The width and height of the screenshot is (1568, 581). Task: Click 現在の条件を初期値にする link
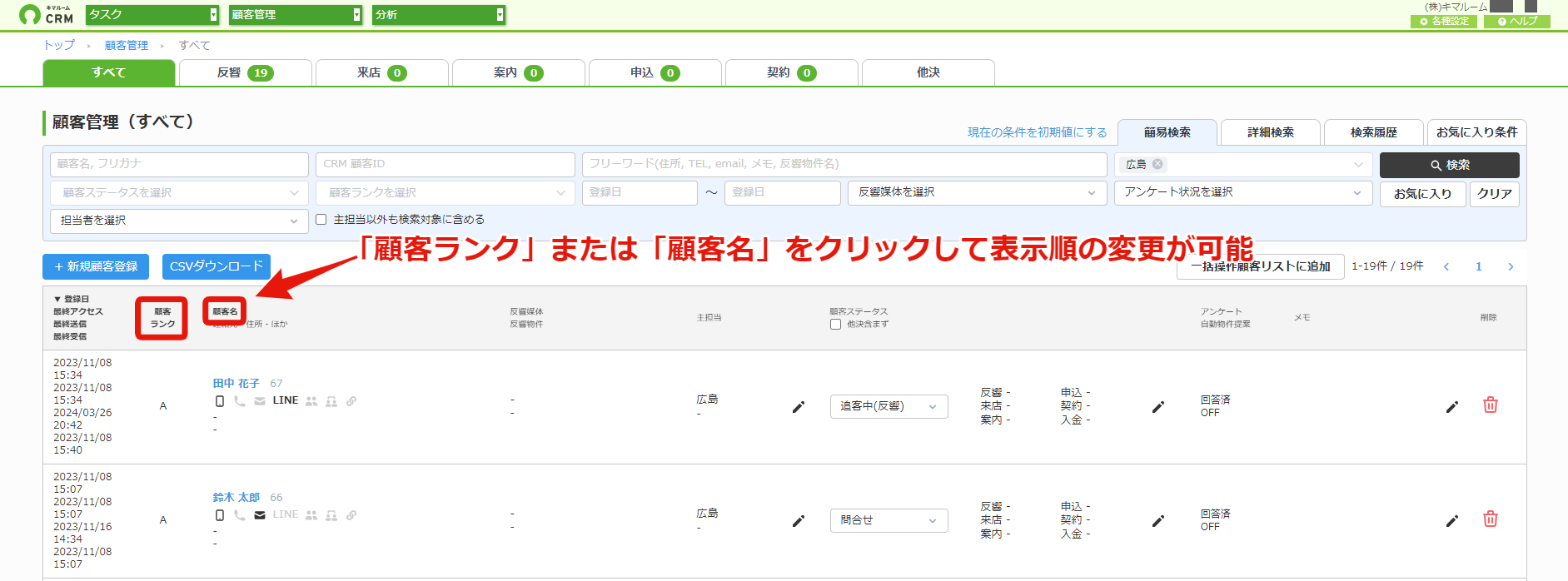click(x=1038, y=132)
